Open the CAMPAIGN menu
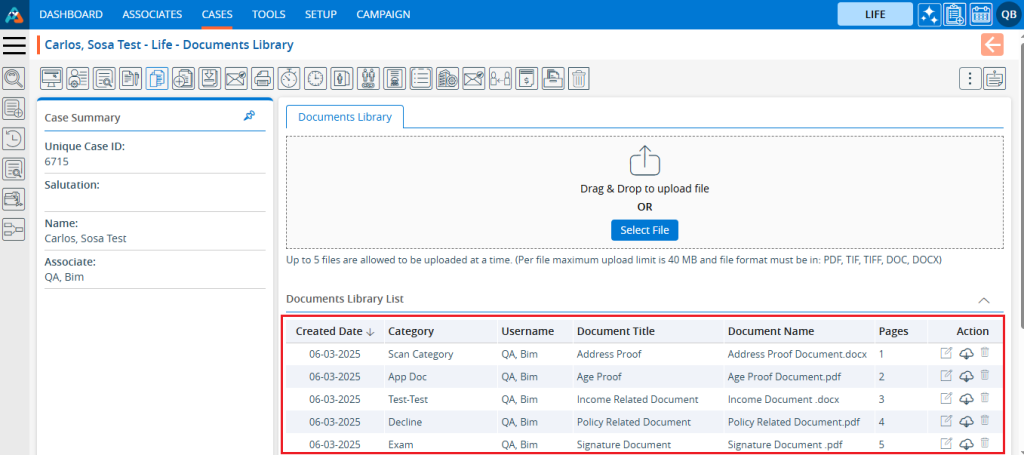Image resolution: width=1024 pixels, height=455 pixels. point(383,14)
